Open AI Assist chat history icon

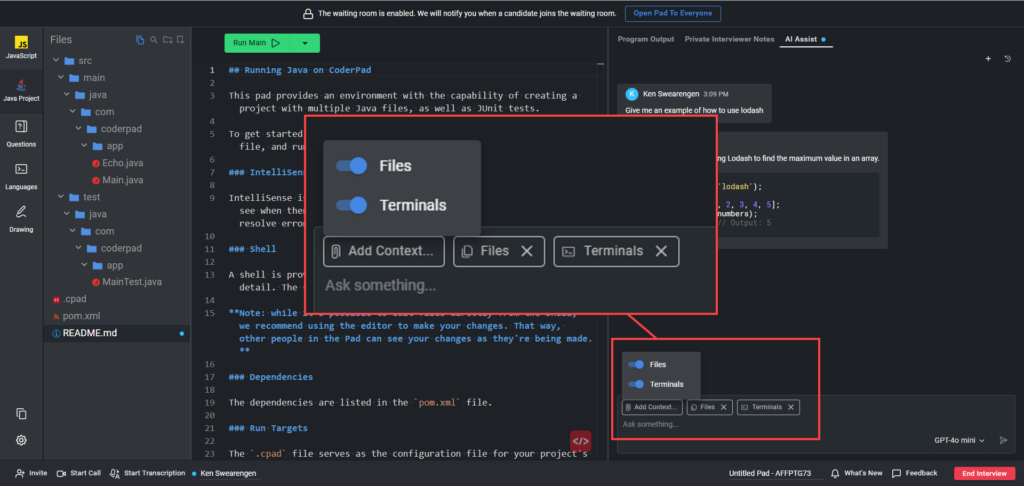point(1007,59)
